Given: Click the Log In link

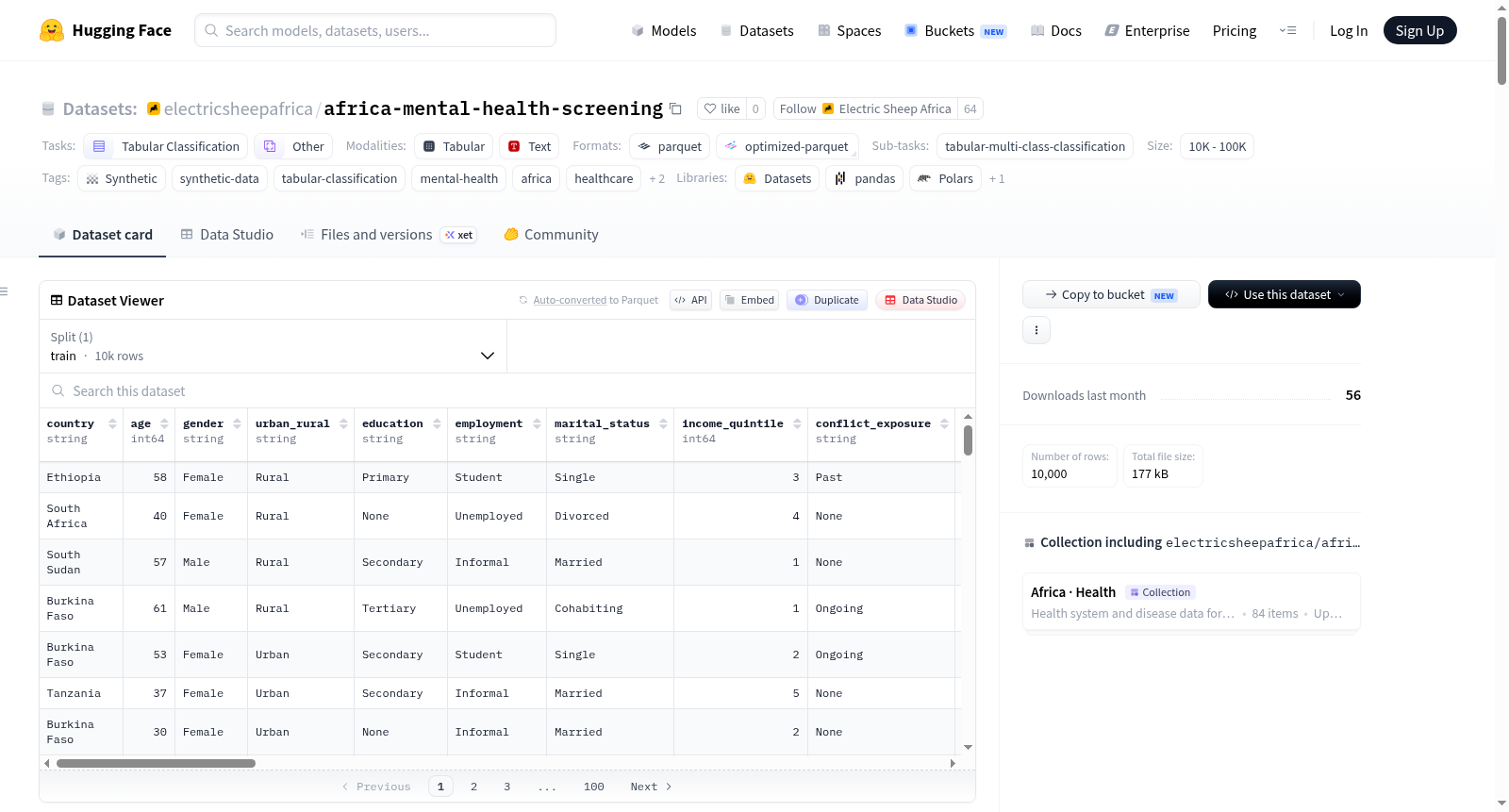Looking at the screenshot, I should pos(1349,30).
